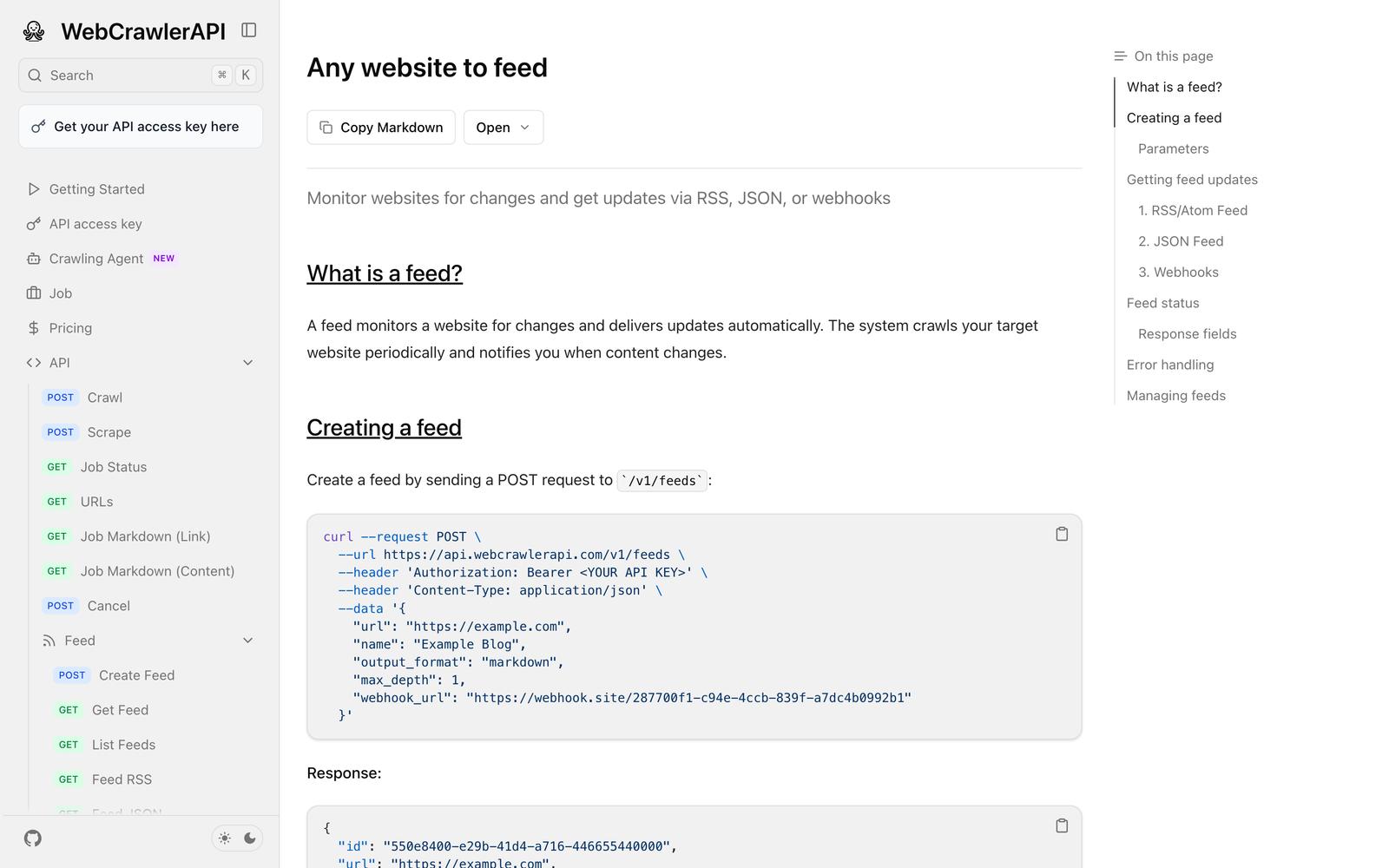Click the key icon in the API access banner
1389x868 pixels.
click(x=38, y=127)
